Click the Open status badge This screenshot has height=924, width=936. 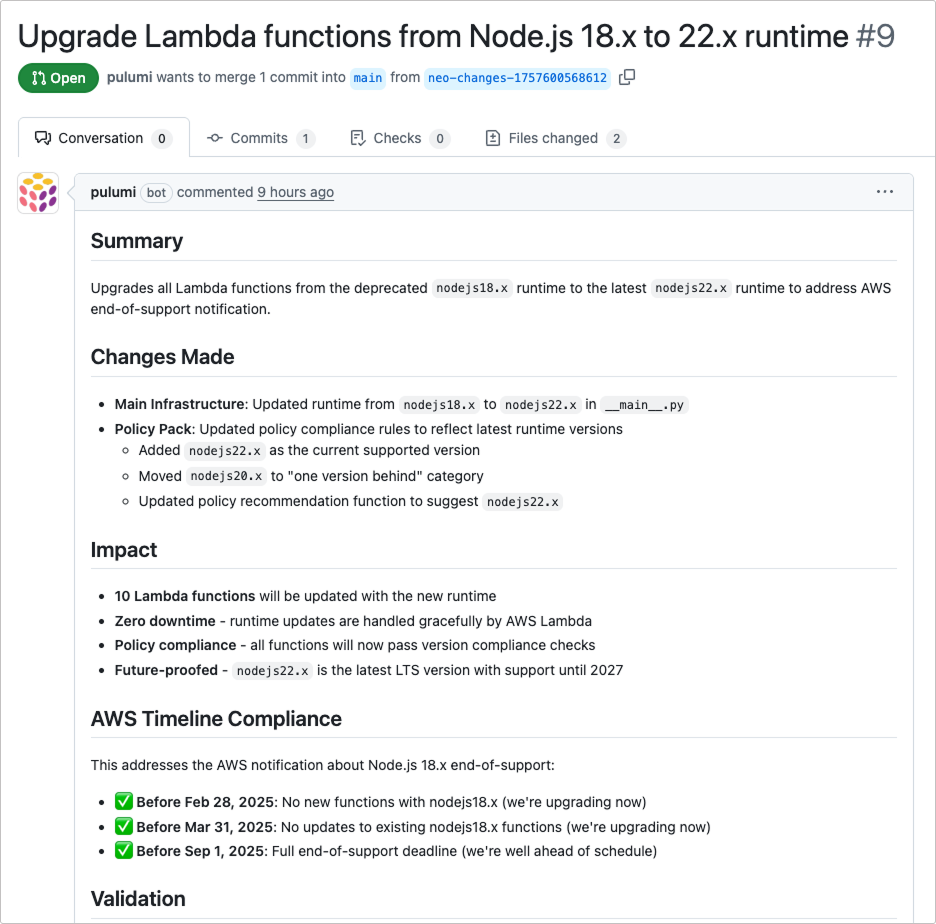[58, 77]
